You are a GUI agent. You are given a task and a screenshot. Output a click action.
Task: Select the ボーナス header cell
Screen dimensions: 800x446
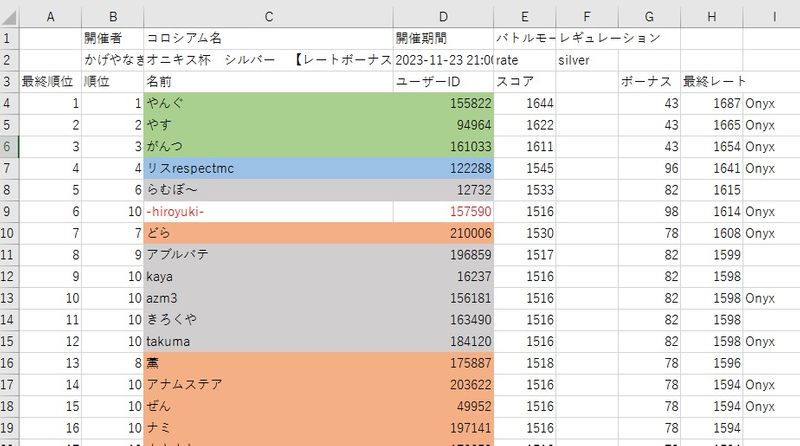coord(649,81)
